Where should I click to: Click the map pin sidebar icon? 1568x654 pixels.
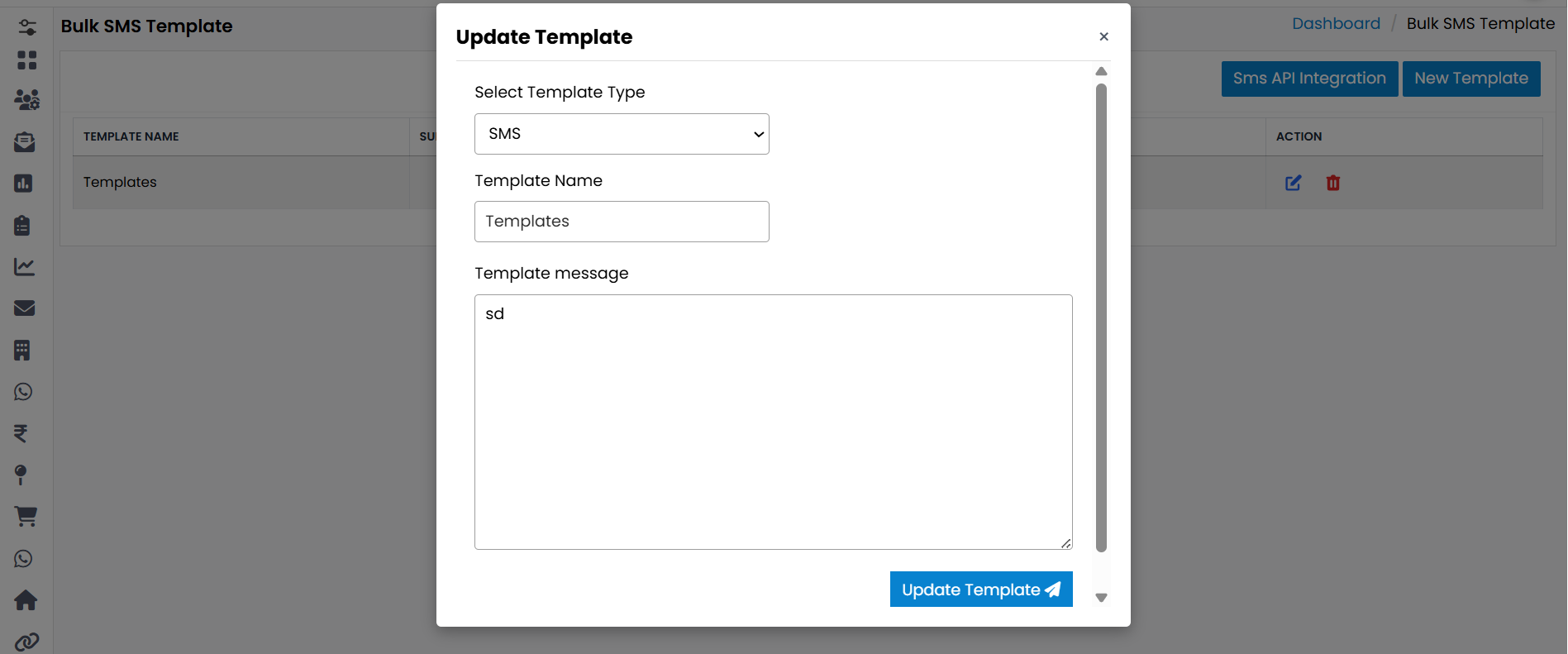(21, 475)
